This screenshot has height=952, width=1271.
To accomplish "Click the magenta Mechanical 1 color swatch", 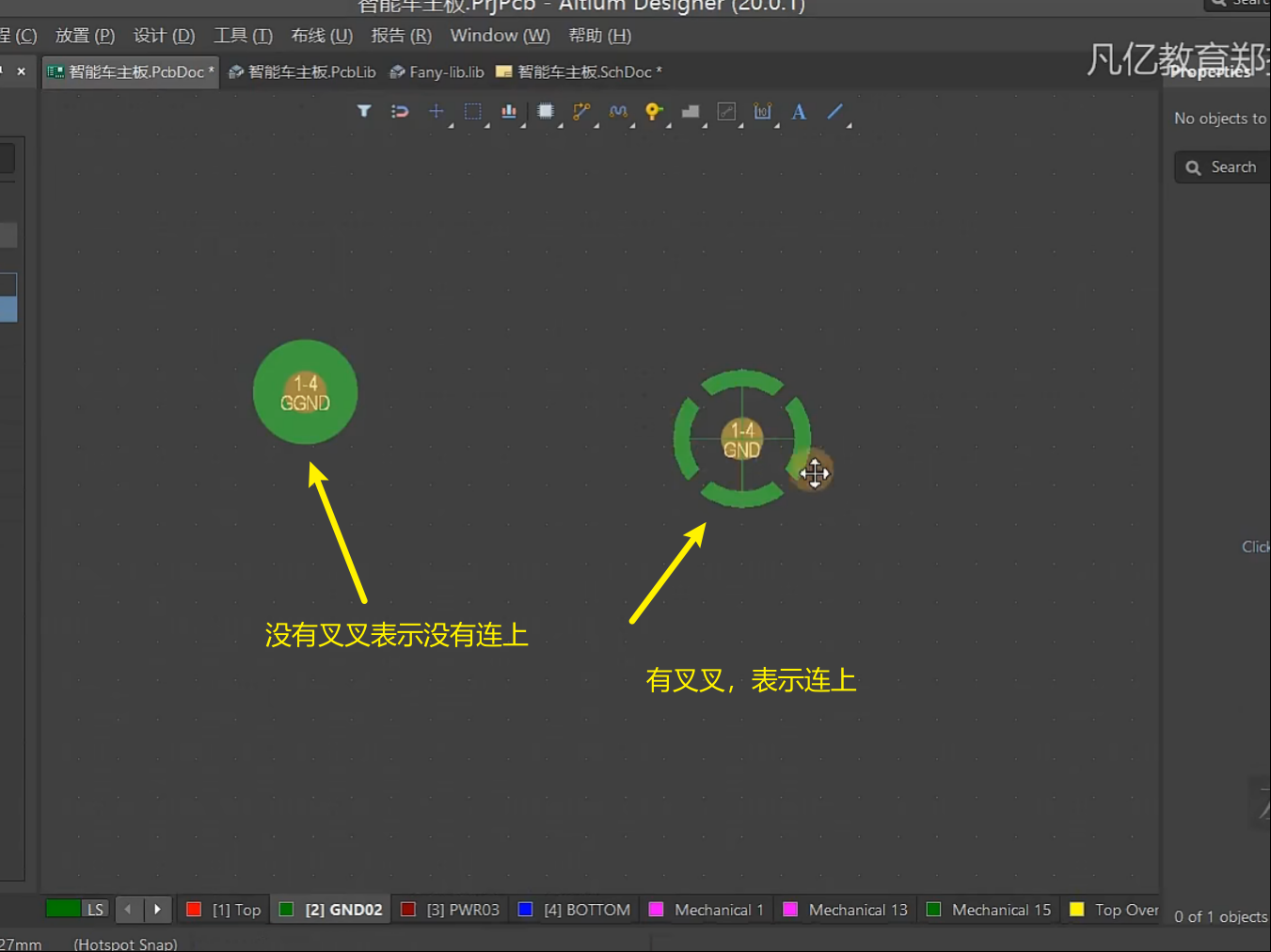I will [657, 910].
